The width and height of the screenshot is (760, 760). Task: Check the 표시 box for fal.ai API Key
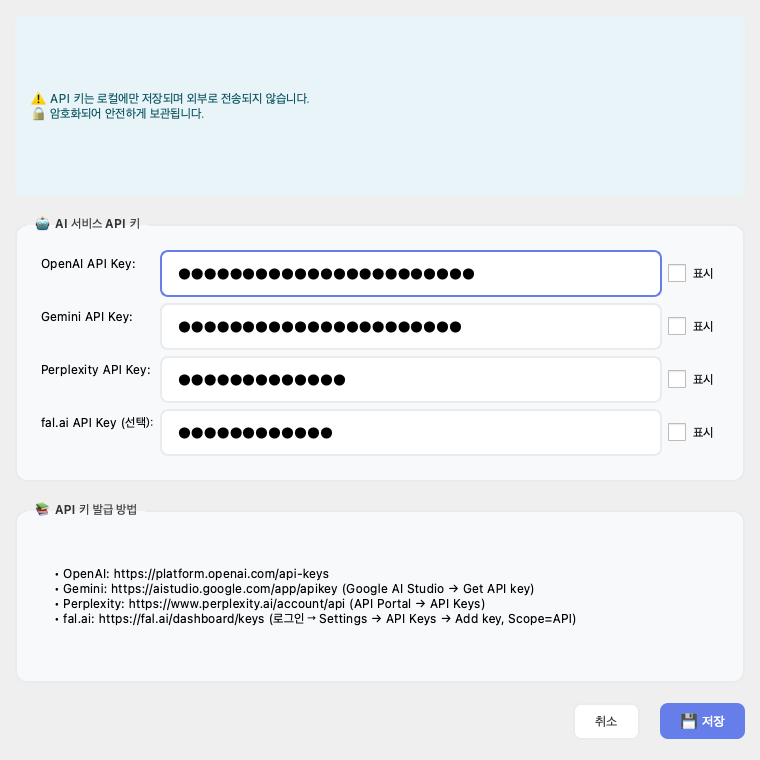coord(677,432)
